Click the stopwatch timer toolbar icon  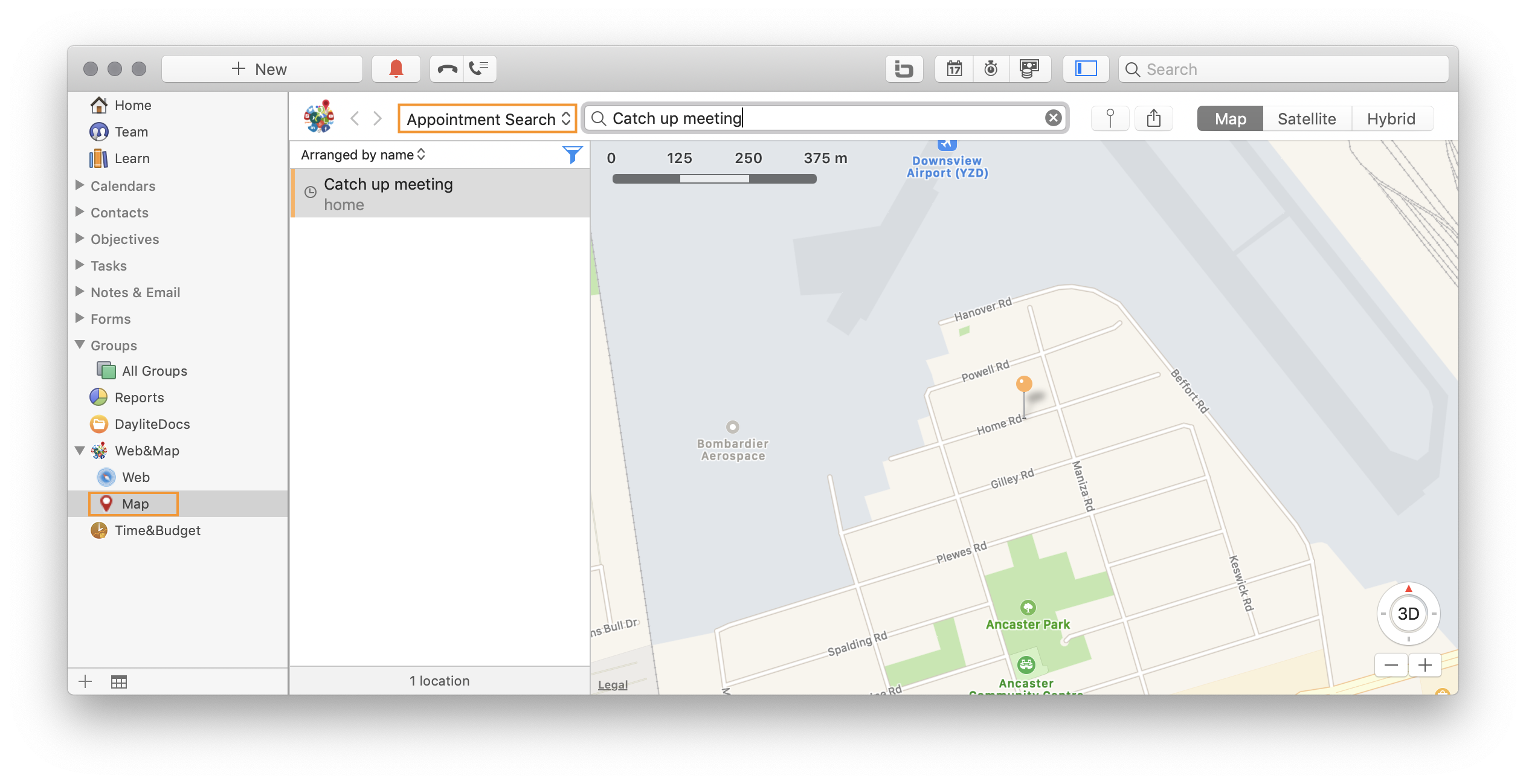click(x=991, y=69)
